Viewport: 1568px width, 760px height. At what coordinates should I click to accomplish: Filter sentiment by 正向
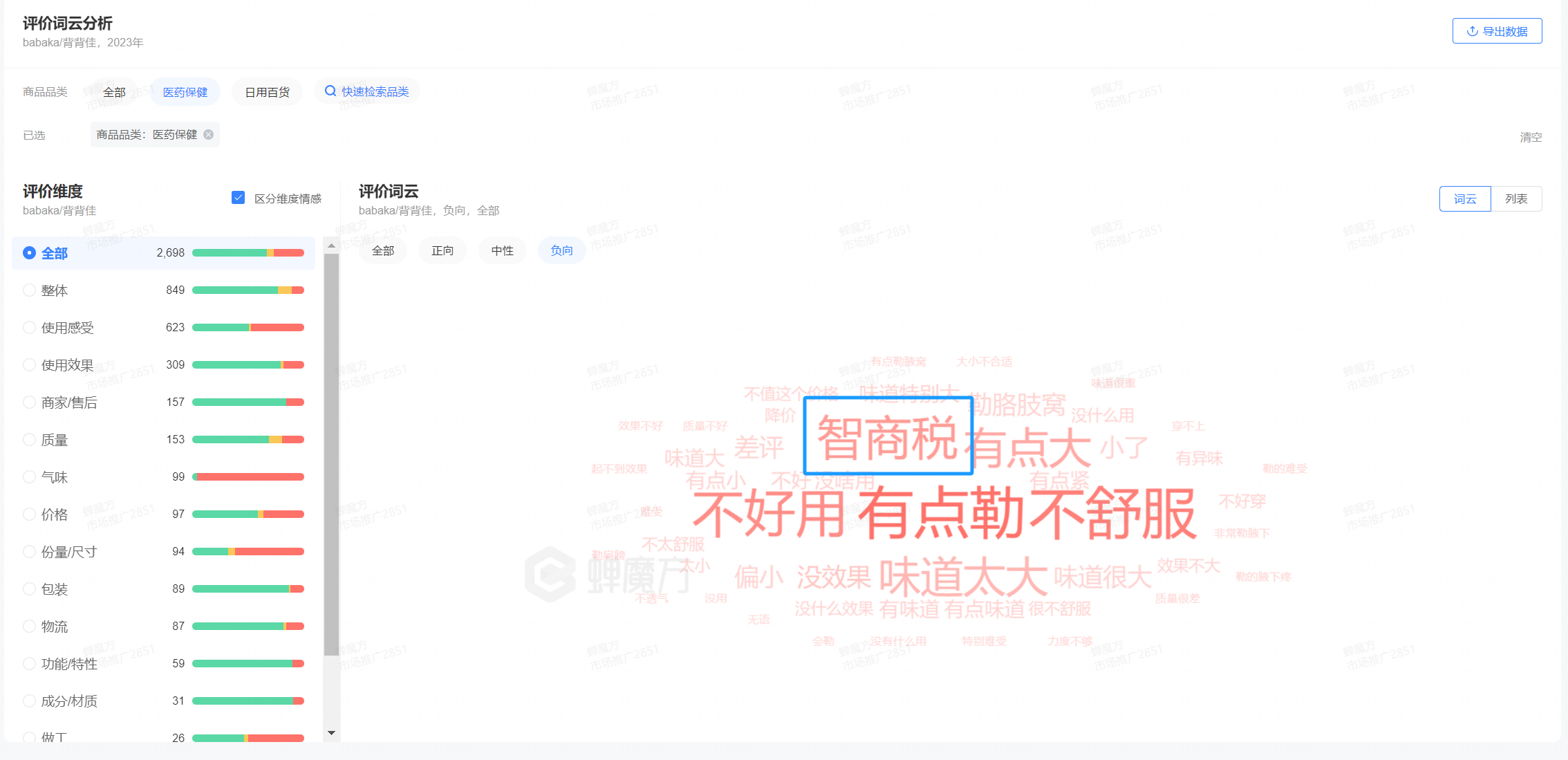click(442, 250)
